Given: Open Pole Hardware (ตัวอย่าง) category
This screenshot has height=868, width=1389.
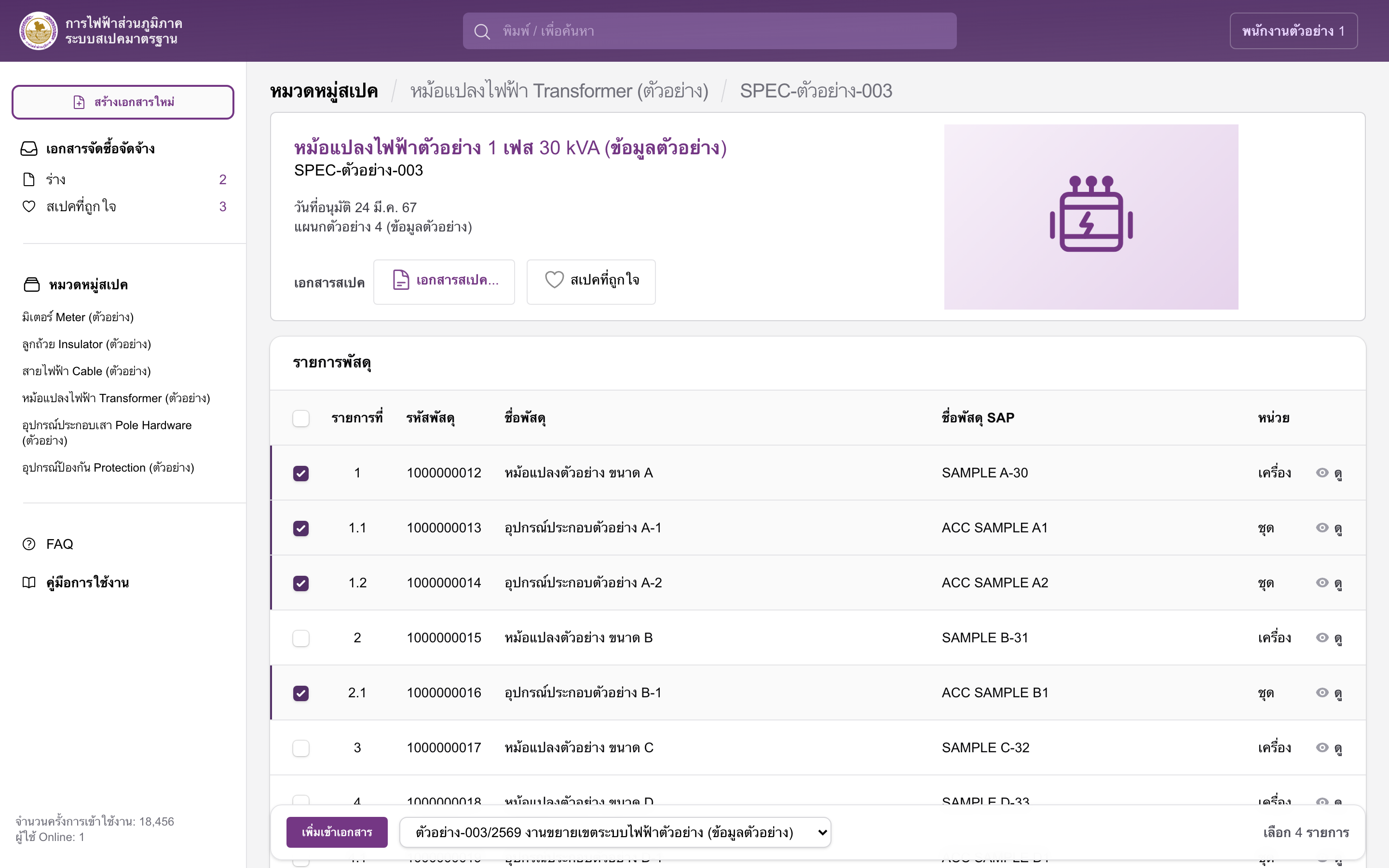Looking at the screenshot, I should click(x=107, y=433).
